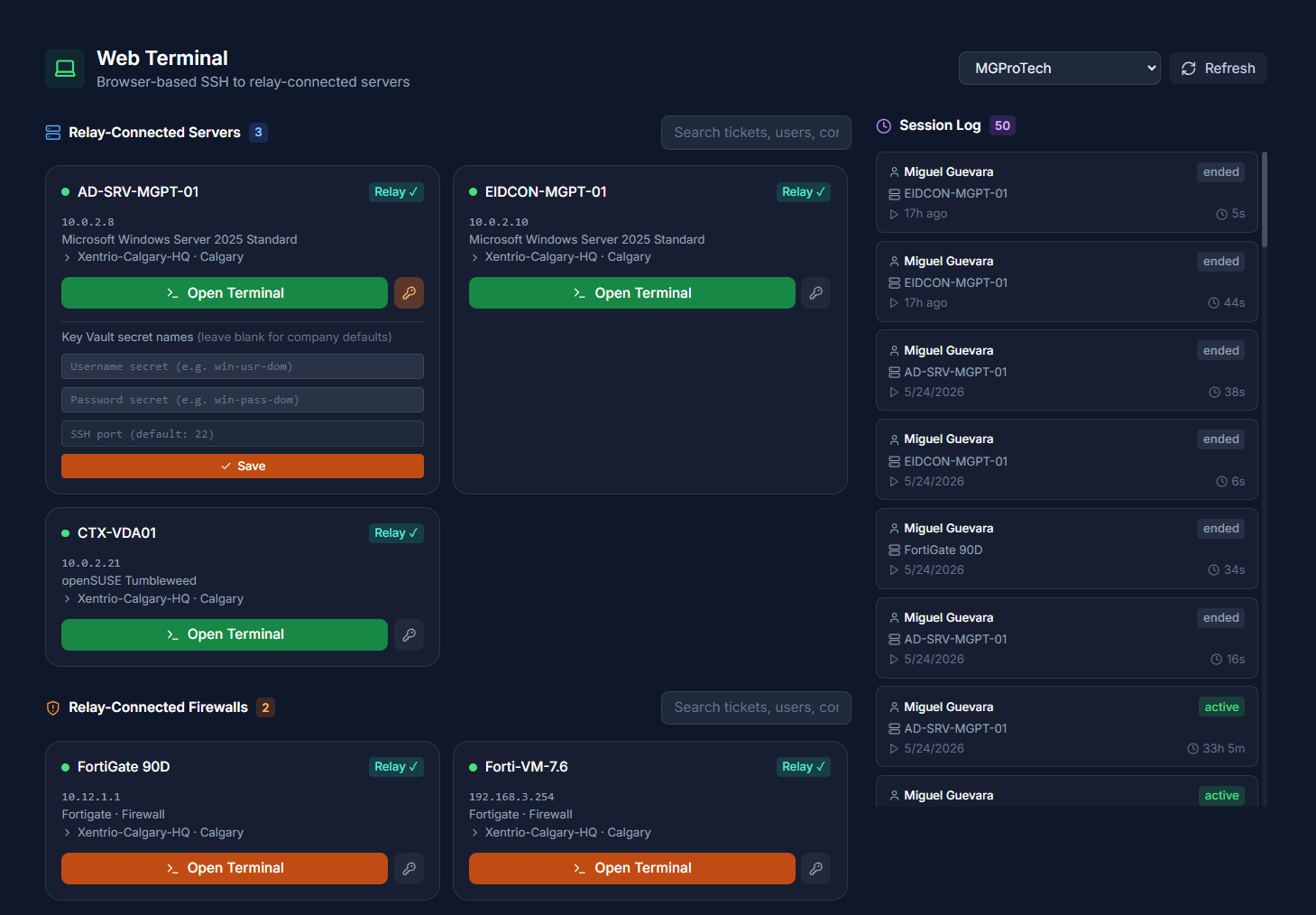Open Terminal for EIDCON-MGPT-01
The width and height of the screenshot is (1316, 915).
pyautogui.click(x=632, y=293)
